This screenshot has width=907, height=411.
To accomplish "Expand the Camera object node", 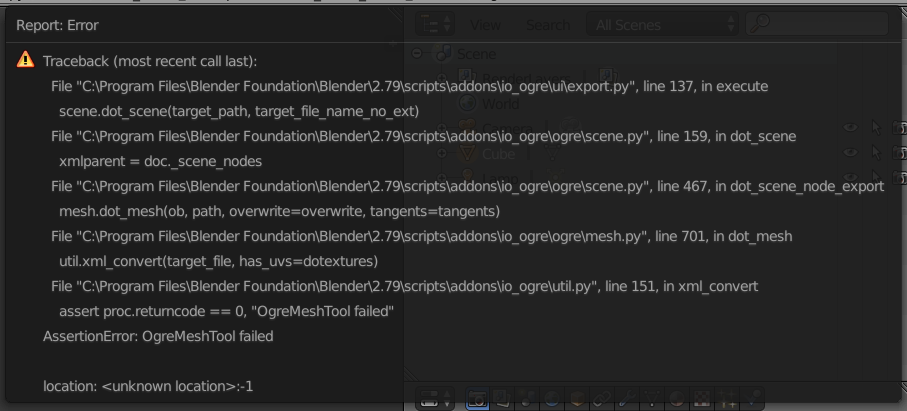I will pyautogui.click(x=441, y=128).
